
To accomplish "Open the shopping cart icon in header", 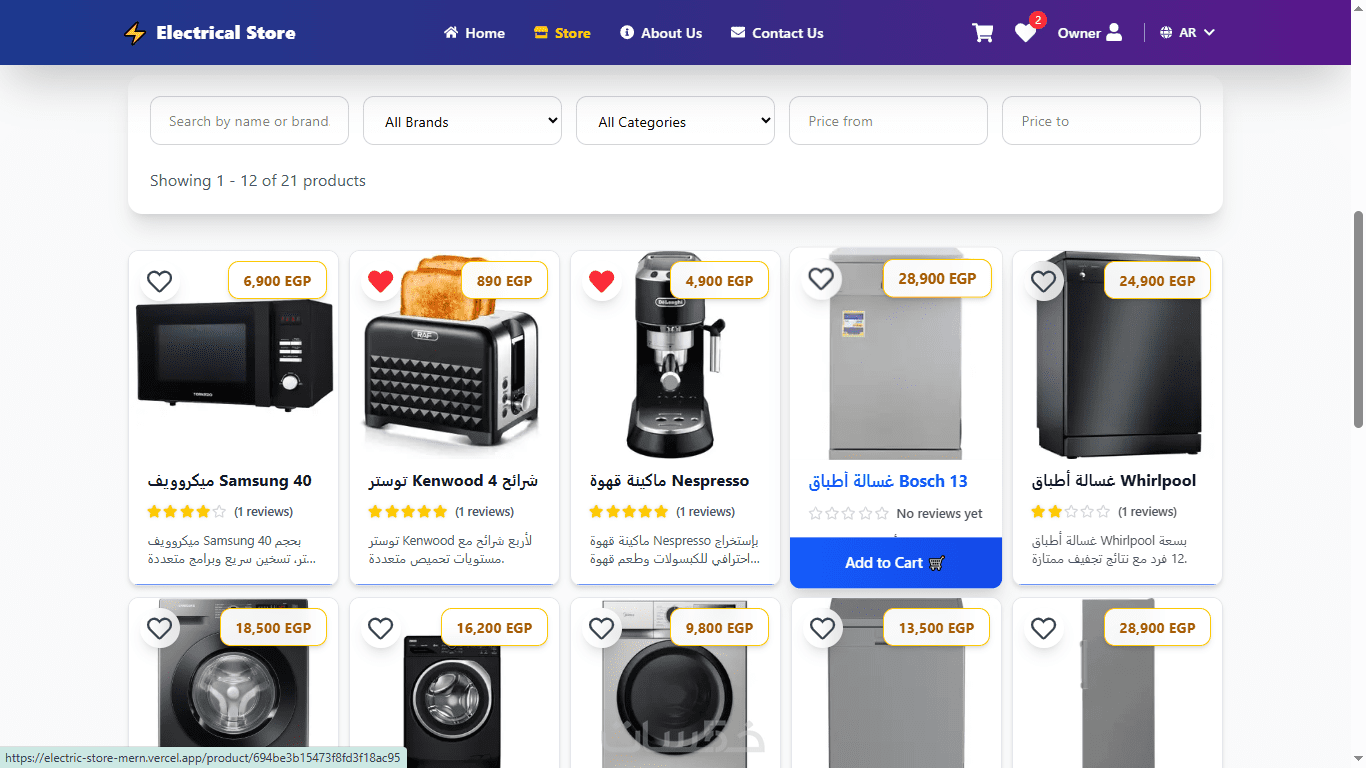I will tap(983, 33).
